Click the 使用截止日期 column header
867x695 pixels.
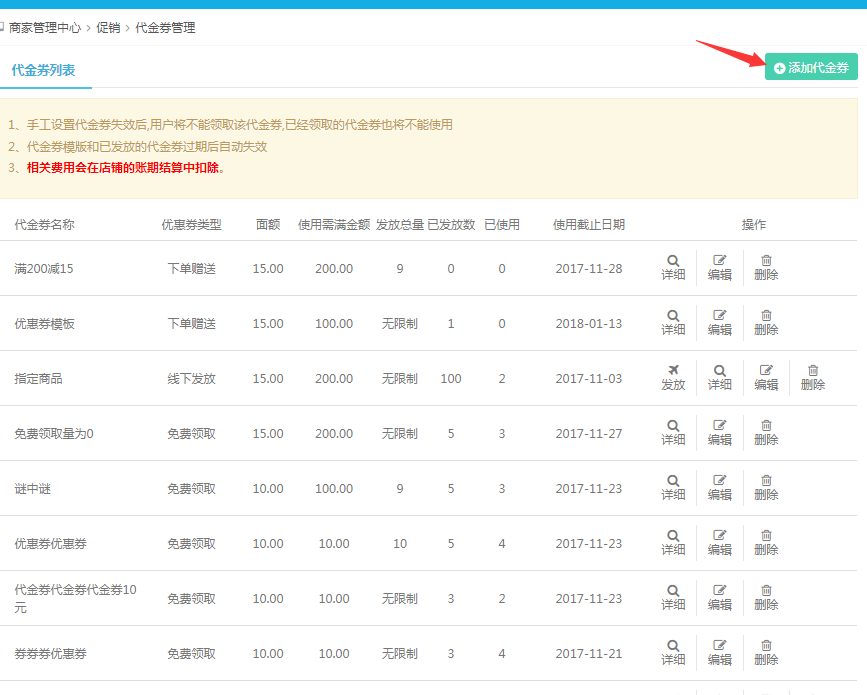click(x=588, y=225)
